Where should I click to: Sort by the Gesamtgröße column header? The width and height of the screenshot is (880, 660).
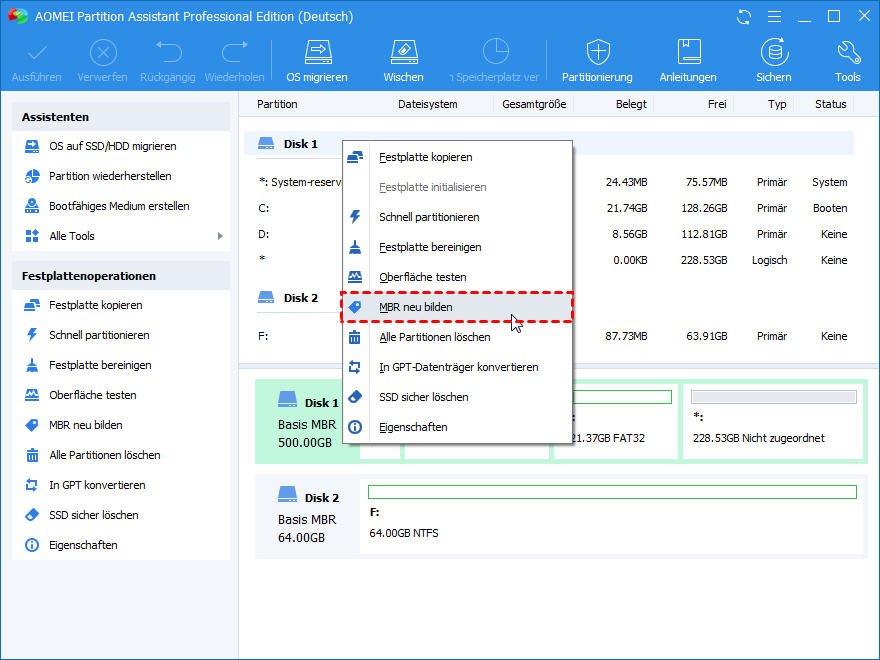534,104
